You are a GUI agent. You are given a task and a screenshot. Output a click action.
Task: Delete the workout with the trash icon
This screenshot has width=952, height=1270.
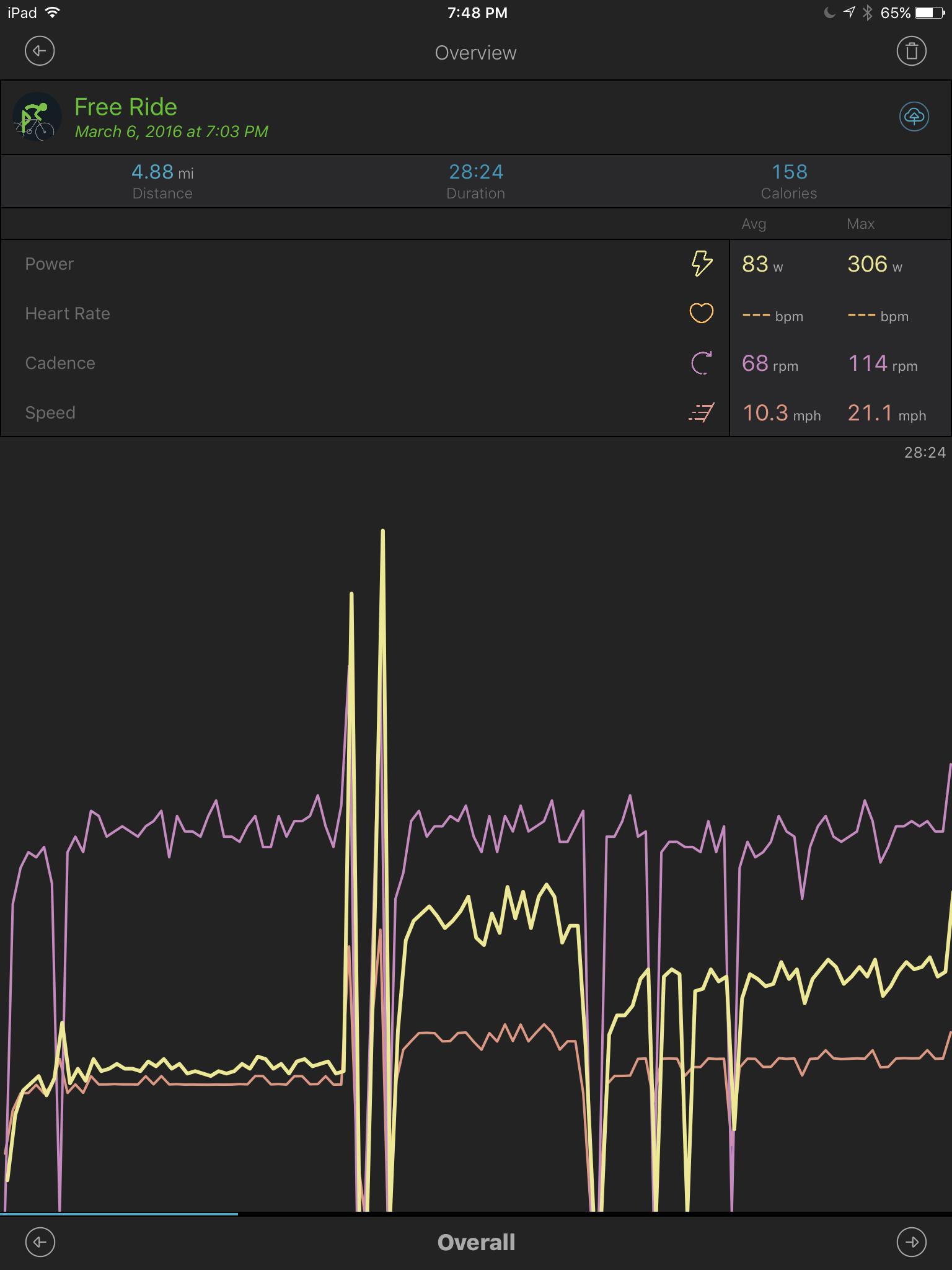912,51
